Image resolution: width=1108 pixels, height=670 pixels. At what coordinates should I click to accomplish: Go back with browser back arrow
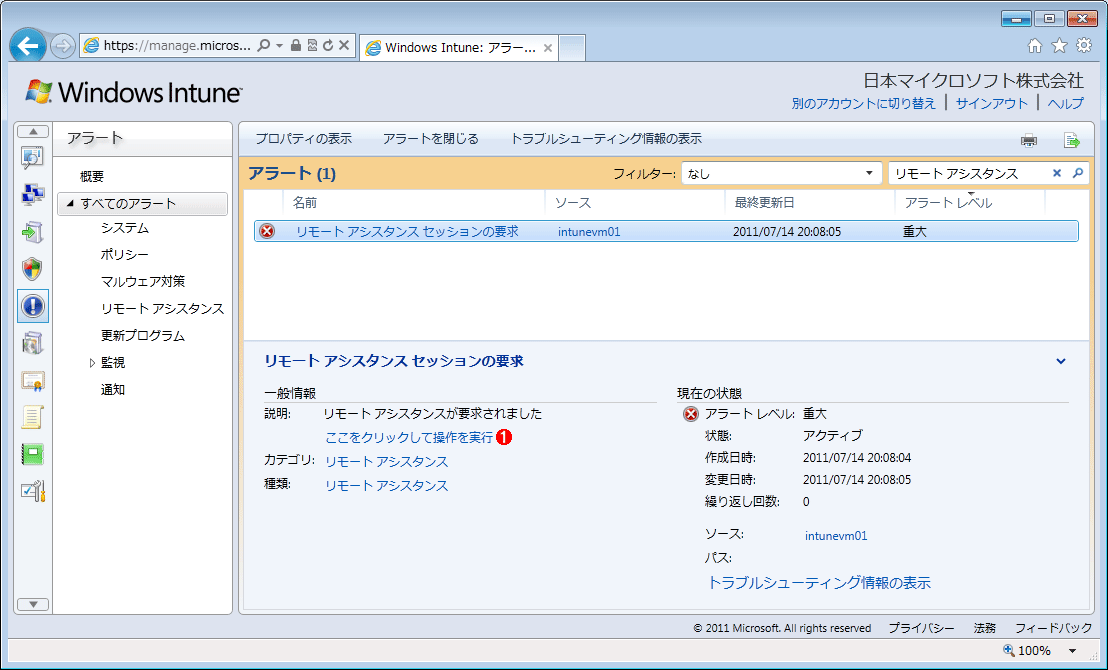click(x=28, y=47)
